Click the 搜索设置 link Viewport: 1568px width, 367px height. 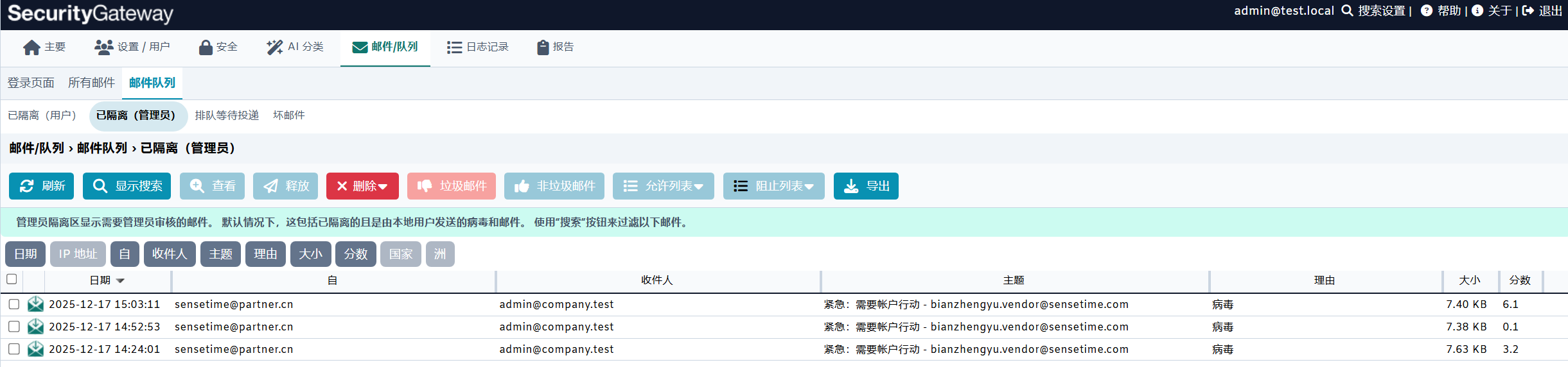1382,11
